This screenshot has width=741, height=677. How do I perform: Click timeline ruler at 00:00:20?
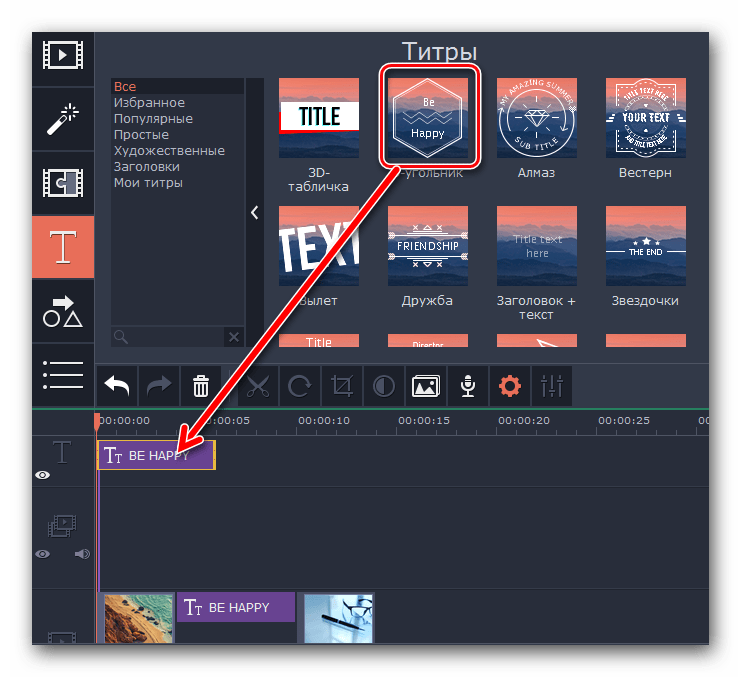pos(524,420)
